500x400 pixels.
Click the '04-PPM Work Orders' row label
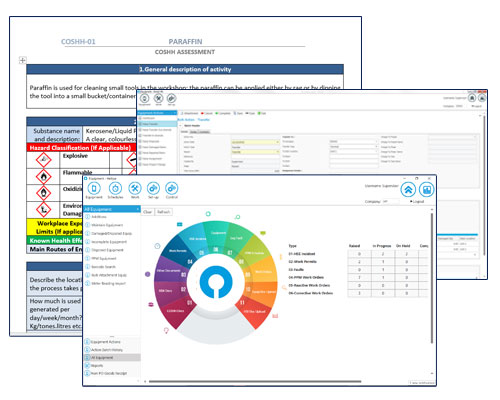coord(306,277)
